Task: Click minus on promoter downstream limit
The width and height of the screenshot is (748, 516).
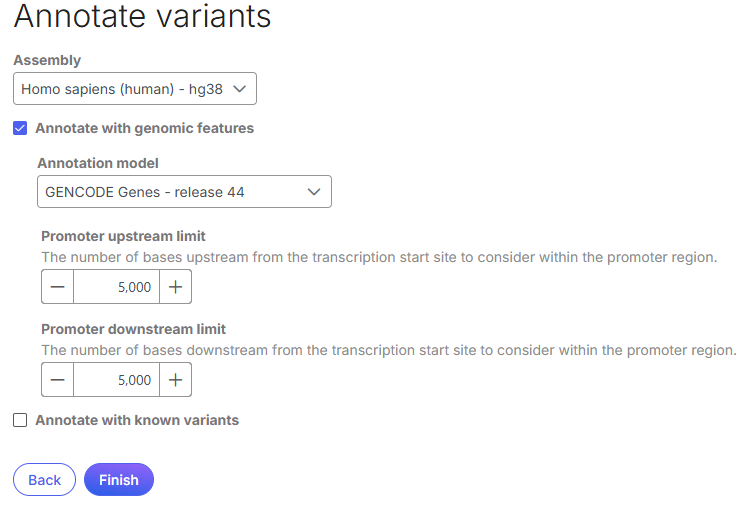Action: [58, 380]
